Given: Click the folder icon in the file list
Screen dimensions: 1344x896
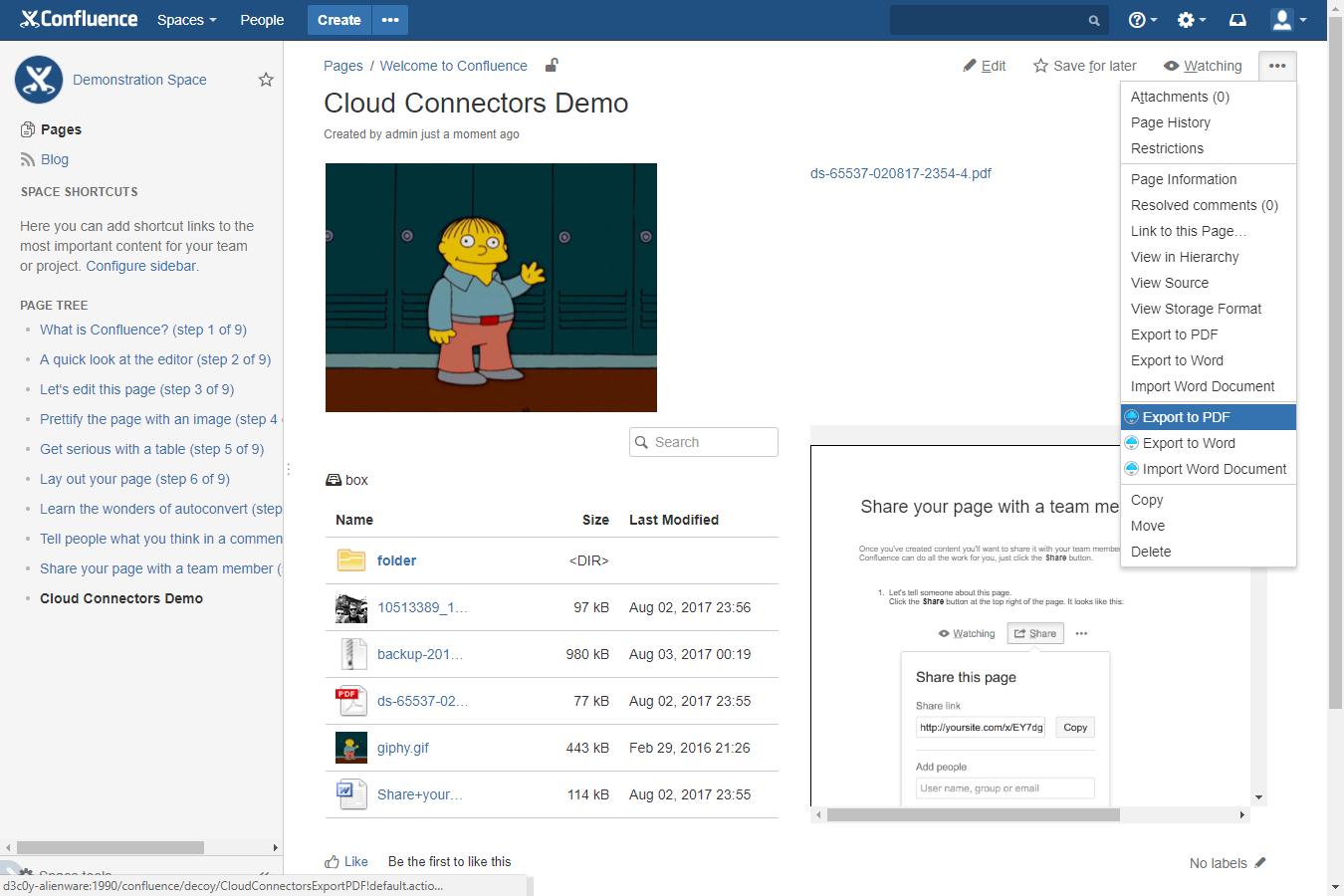Looking at the screenshot, I should click(351, 560).
